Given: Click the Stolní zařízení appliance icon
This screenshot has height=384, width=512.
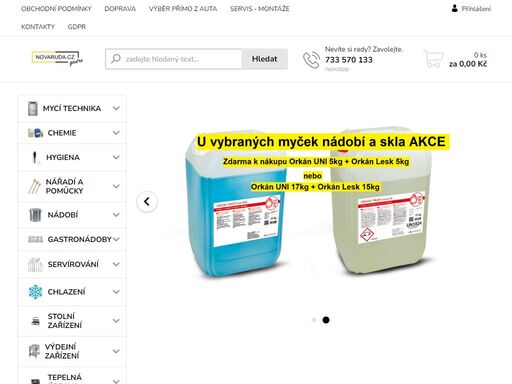Looking at the screenshot, I should 35,321.
